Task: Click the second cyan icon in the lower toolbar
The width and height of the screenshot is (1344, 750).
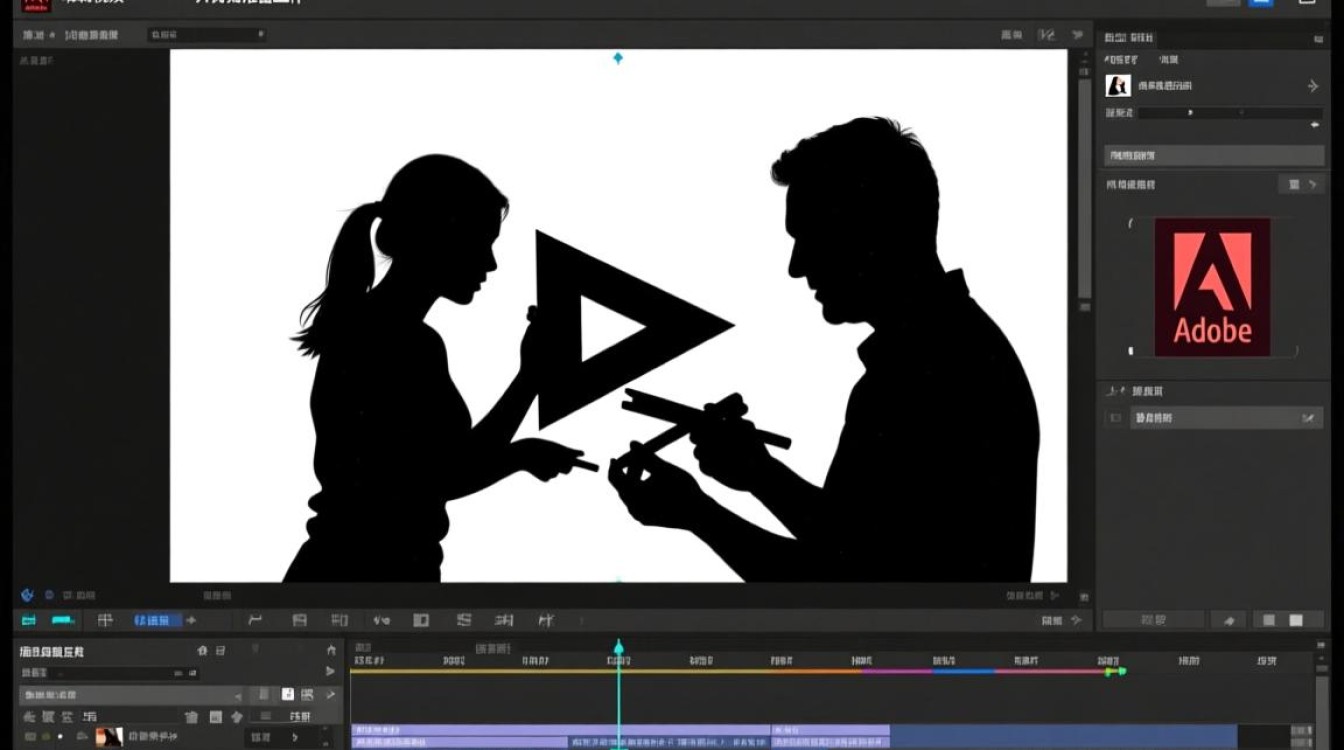Action: pyautogui.click(x=63, y=620)
